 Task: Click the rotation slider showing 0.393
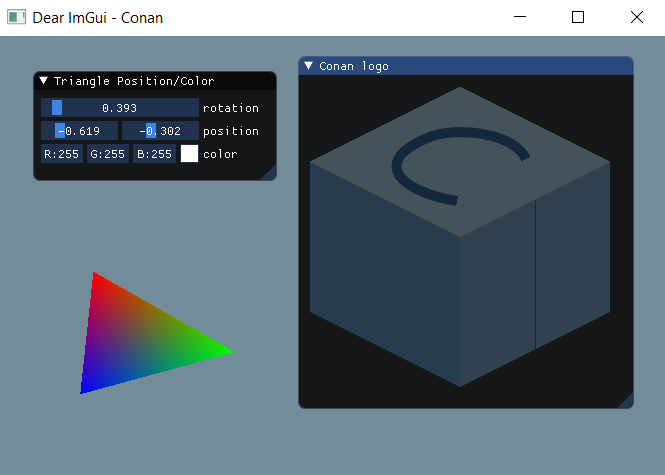120,108
